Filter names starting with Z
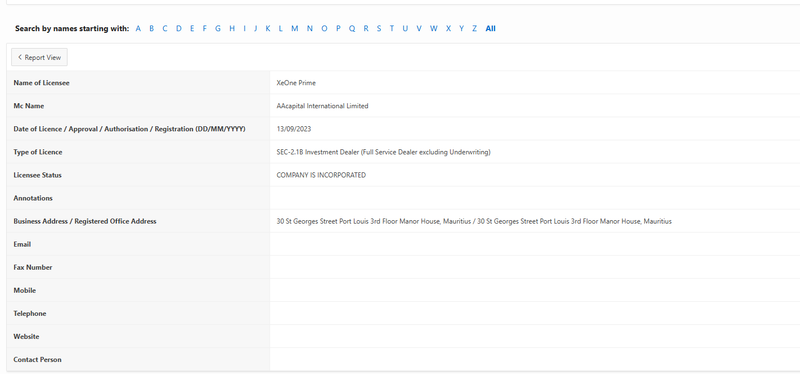 [x=474, y=29]
